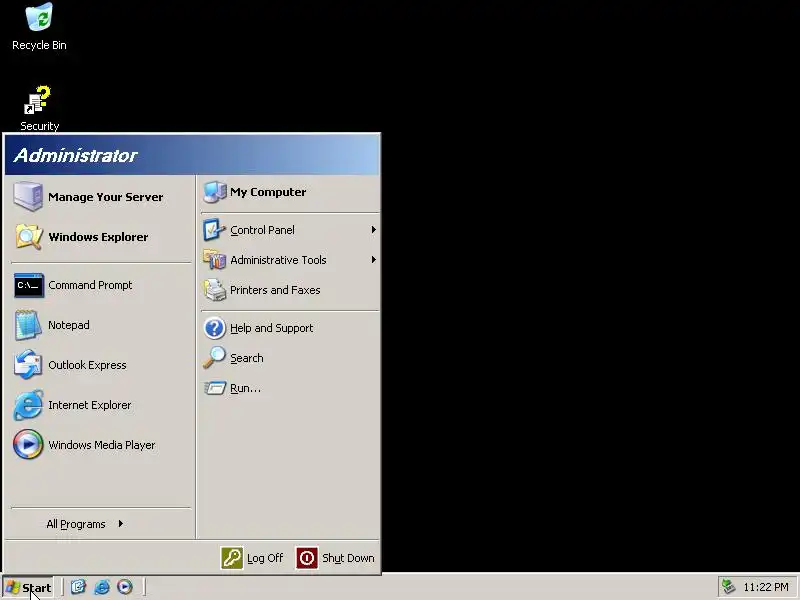Click the Start button on taskbar
Viewport: 800px width, 600px height.
[29, 587]
